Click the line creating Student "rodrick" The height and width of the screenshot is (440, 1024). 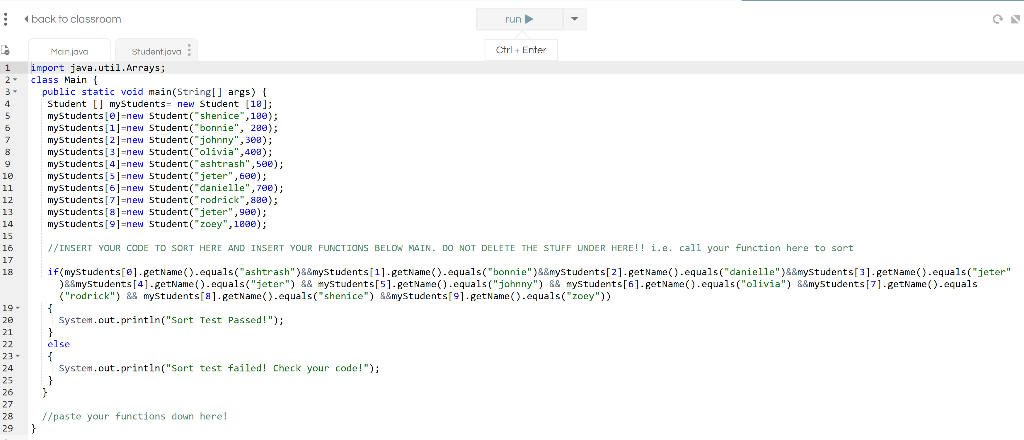(163, 200)
